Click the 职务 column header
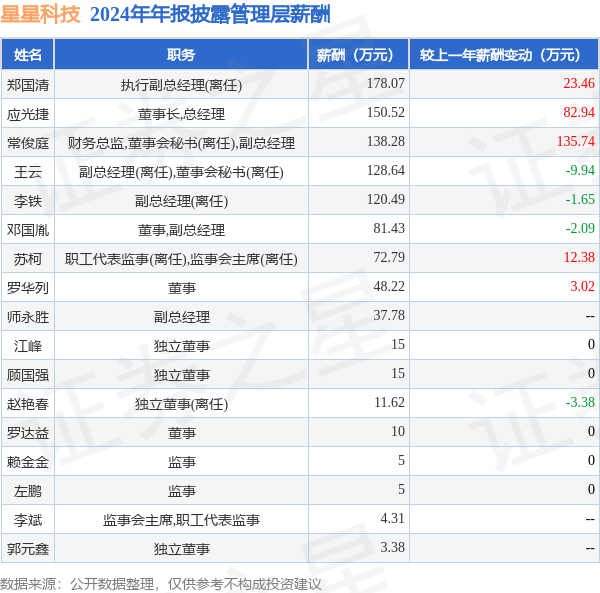 coord(181,55)
